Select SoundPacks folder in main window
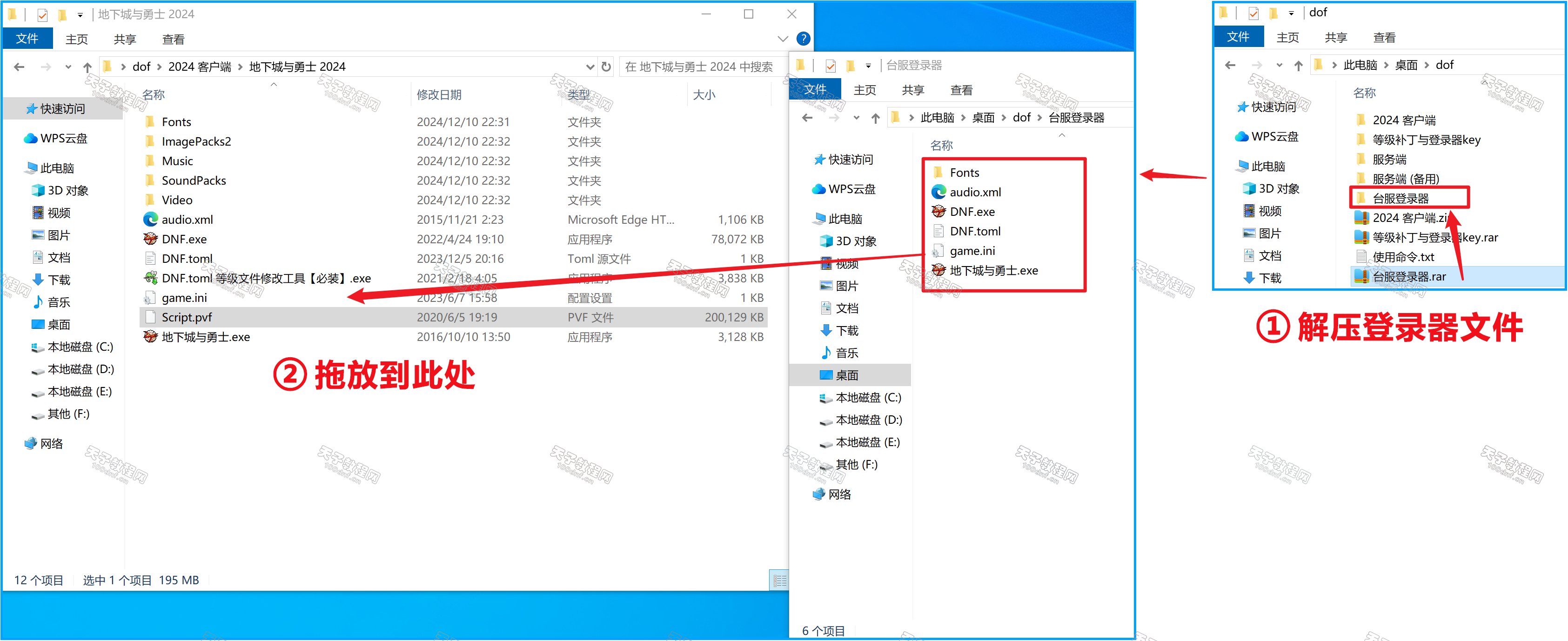The height and width of the screenshot is (641, 1568). [194, 181]
